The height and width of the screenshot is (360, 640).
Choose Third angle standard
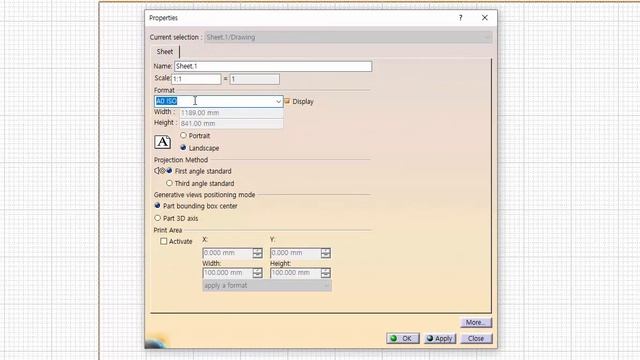[x=169, y=183]
